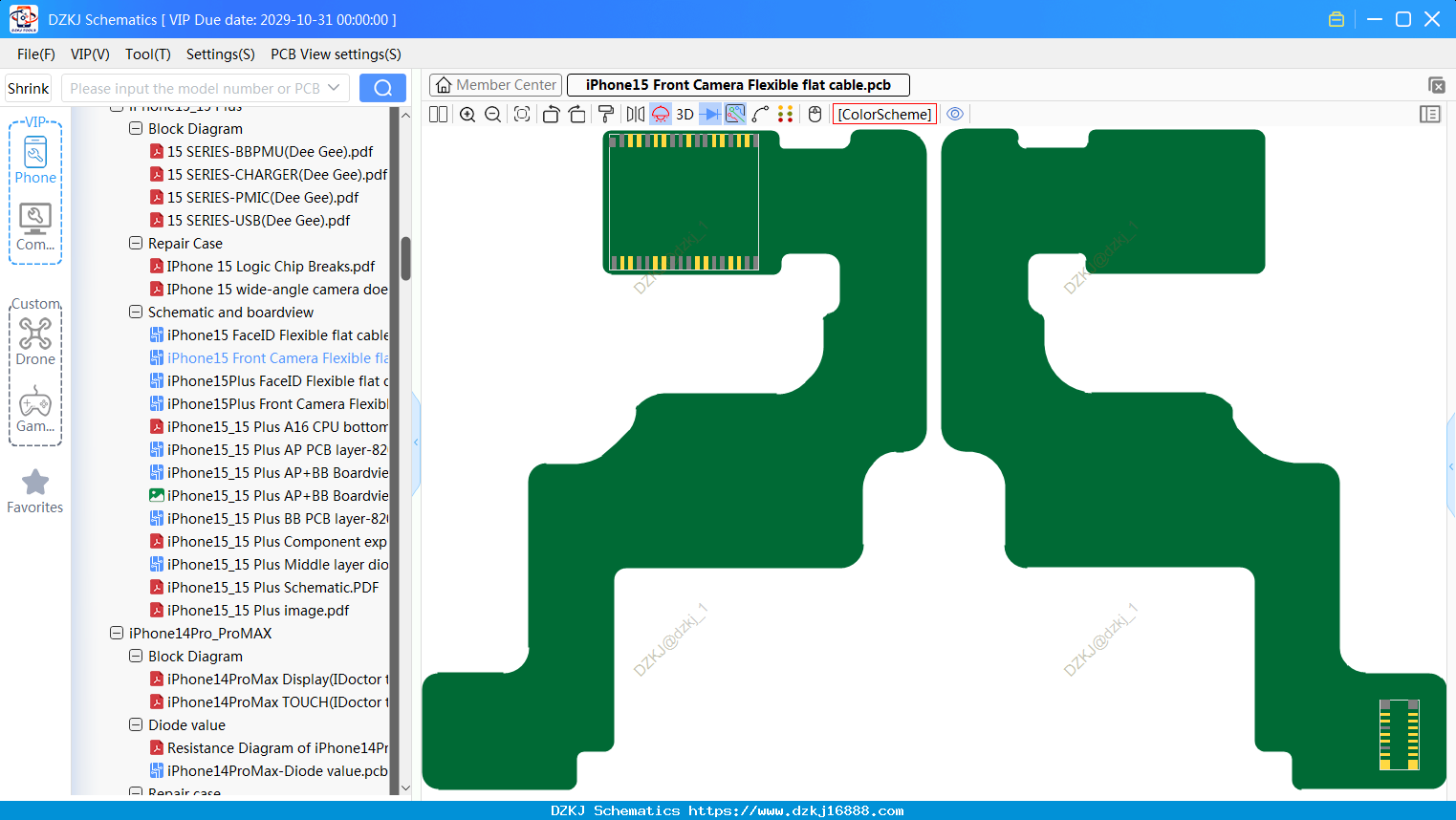
Task: Click the Shrink button
Action: click(x=29, y=89)
